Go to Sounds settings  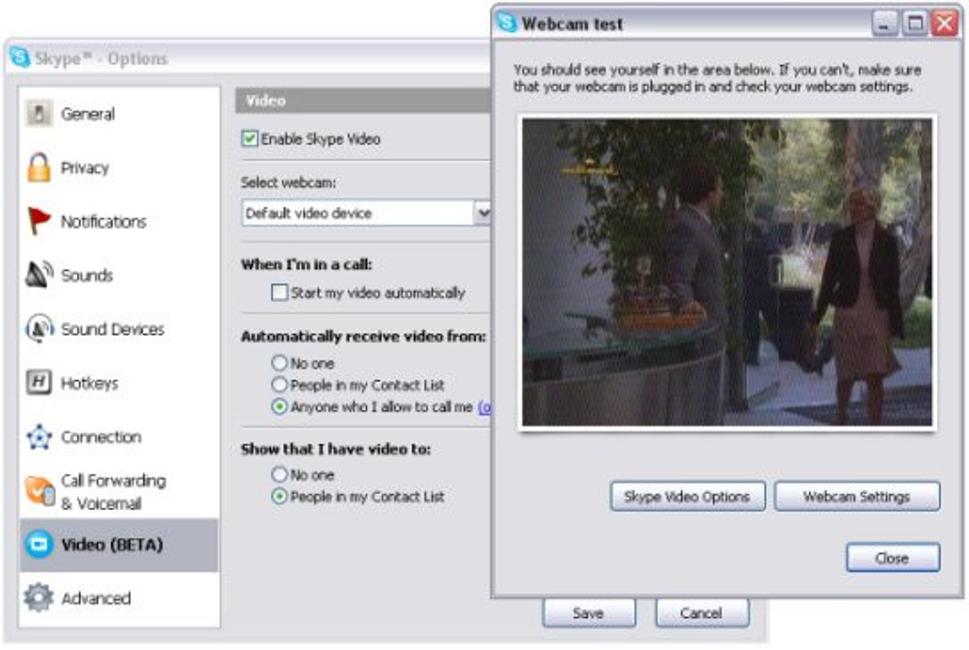(119, 275)
